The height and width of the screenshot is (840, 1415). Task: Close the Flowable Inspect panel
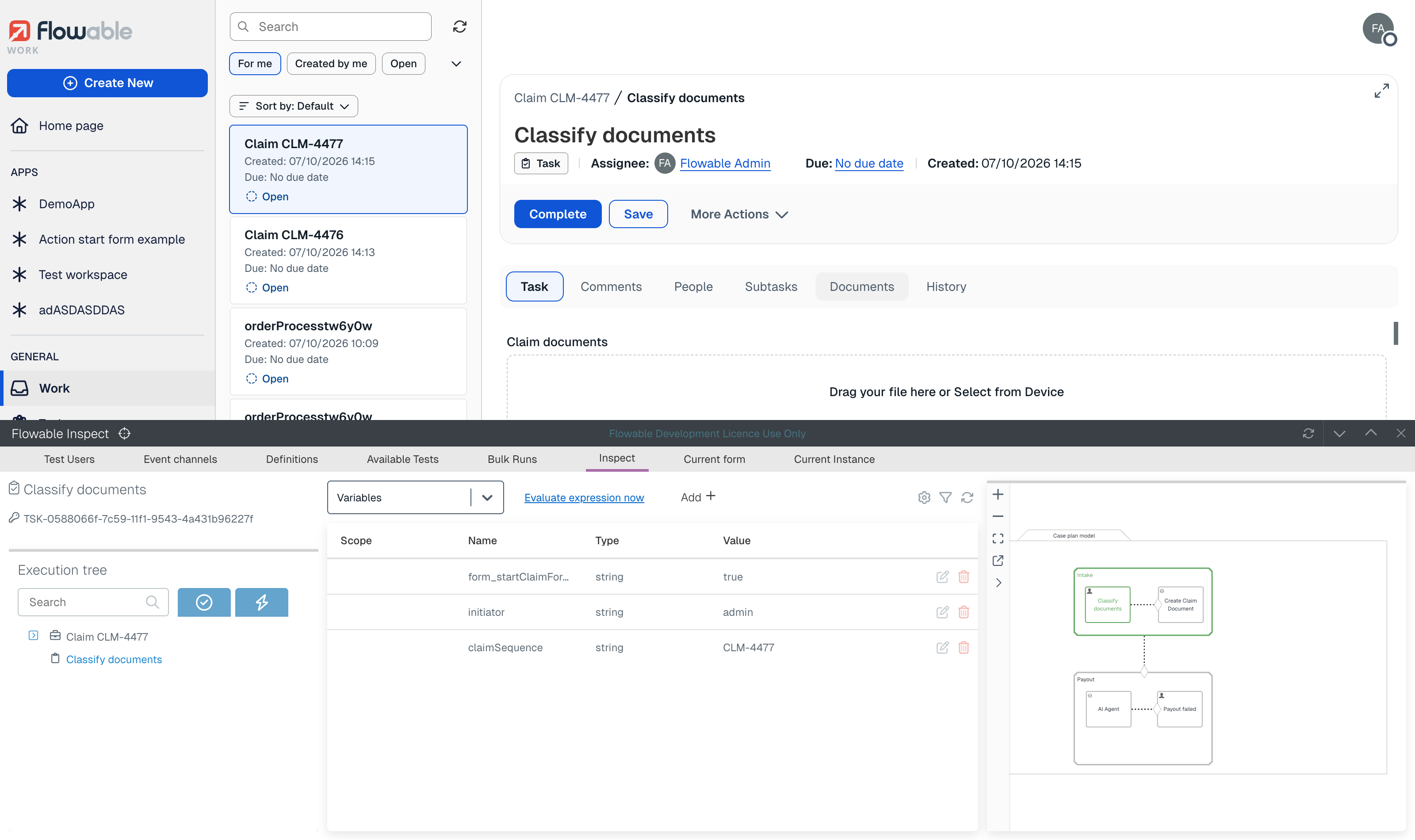click(x=1401, y=434)
